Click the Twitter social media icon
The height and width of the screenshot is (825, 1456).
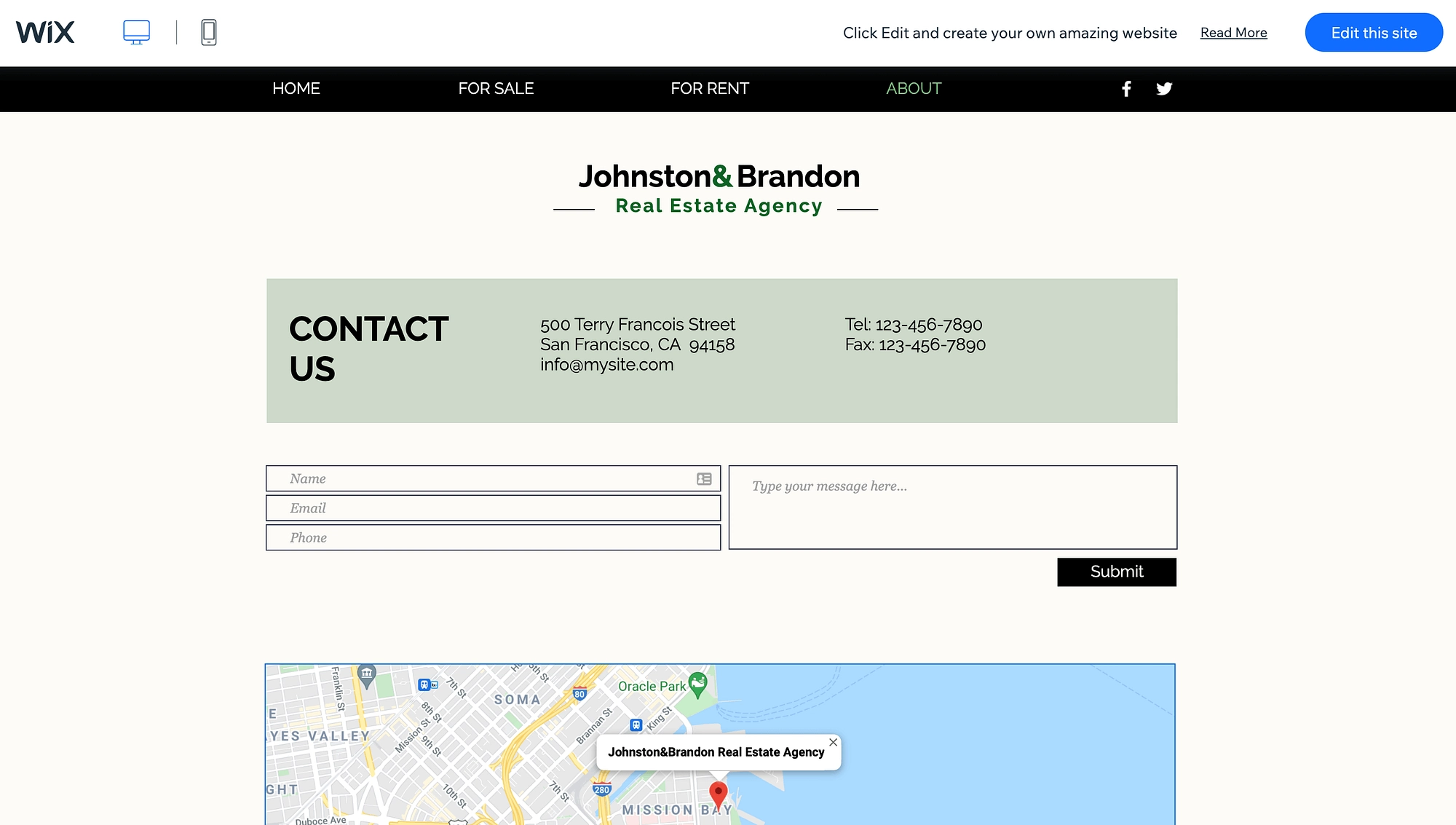point(1164,88)
